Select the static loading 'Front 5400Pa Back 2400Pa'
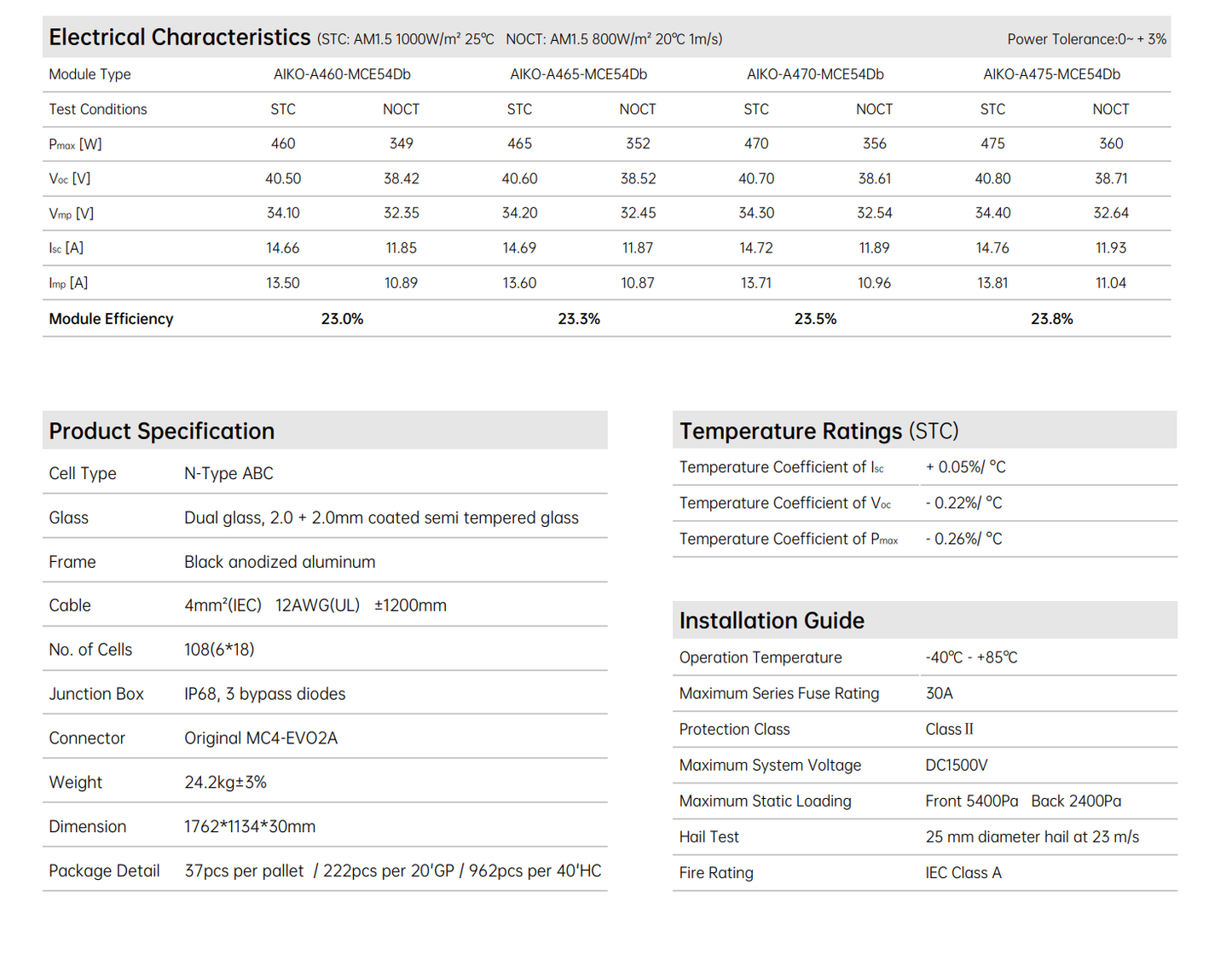Image resolution: width=1232 pixels, height=960 pixels. 1023,801
